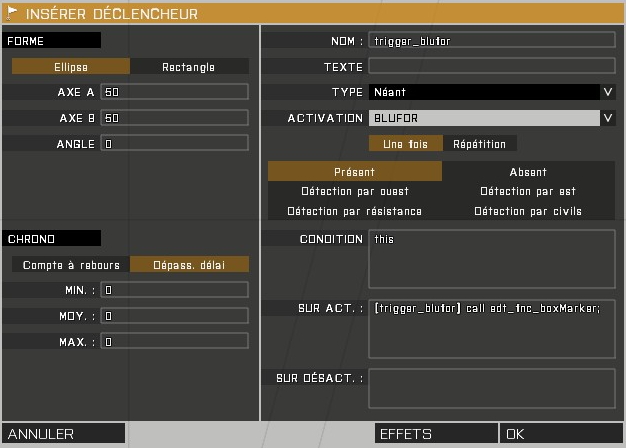Choose Compte à rebours timer mode

[71, 265]
